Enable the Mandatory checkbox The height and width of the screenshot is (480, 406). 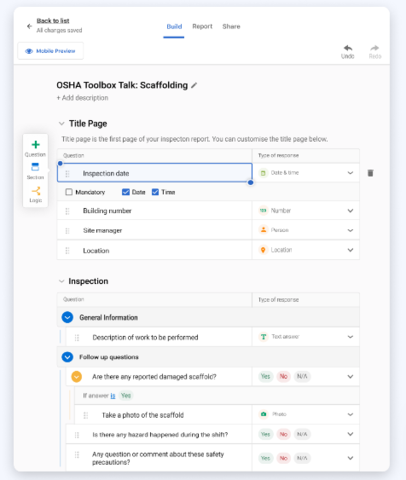pos(69,192)
